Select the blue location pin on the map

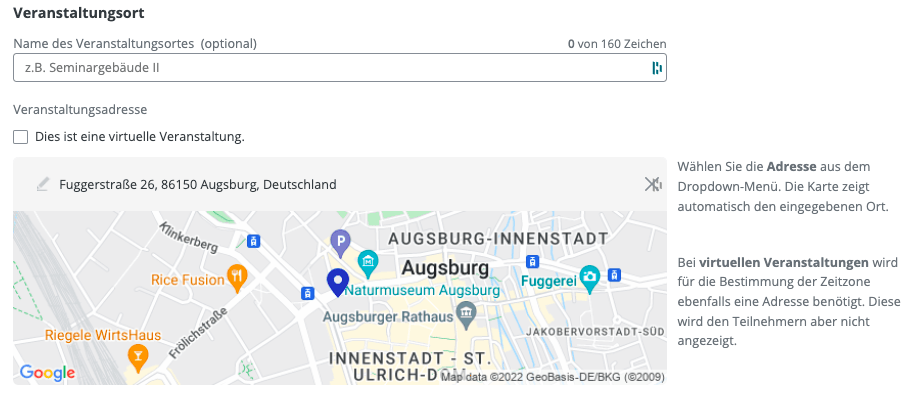click(337, 282)
